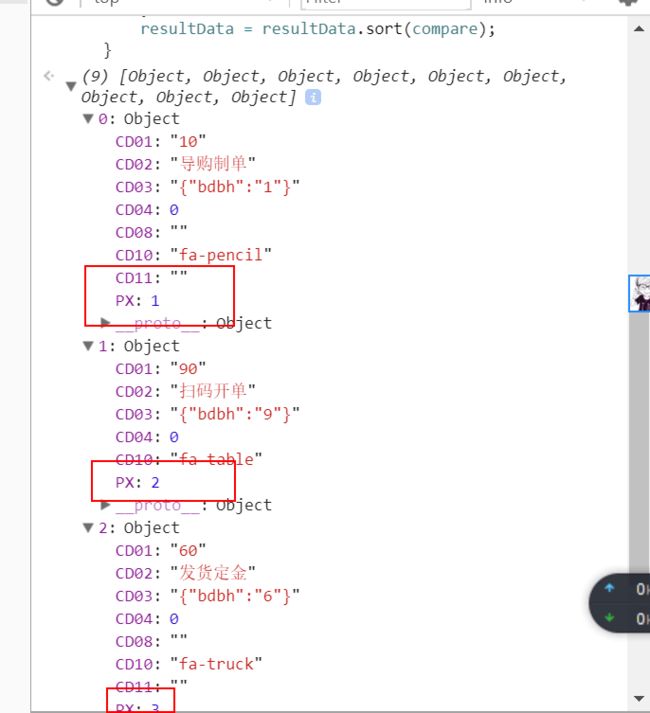Click CD01 value "90"

point(188,369)
